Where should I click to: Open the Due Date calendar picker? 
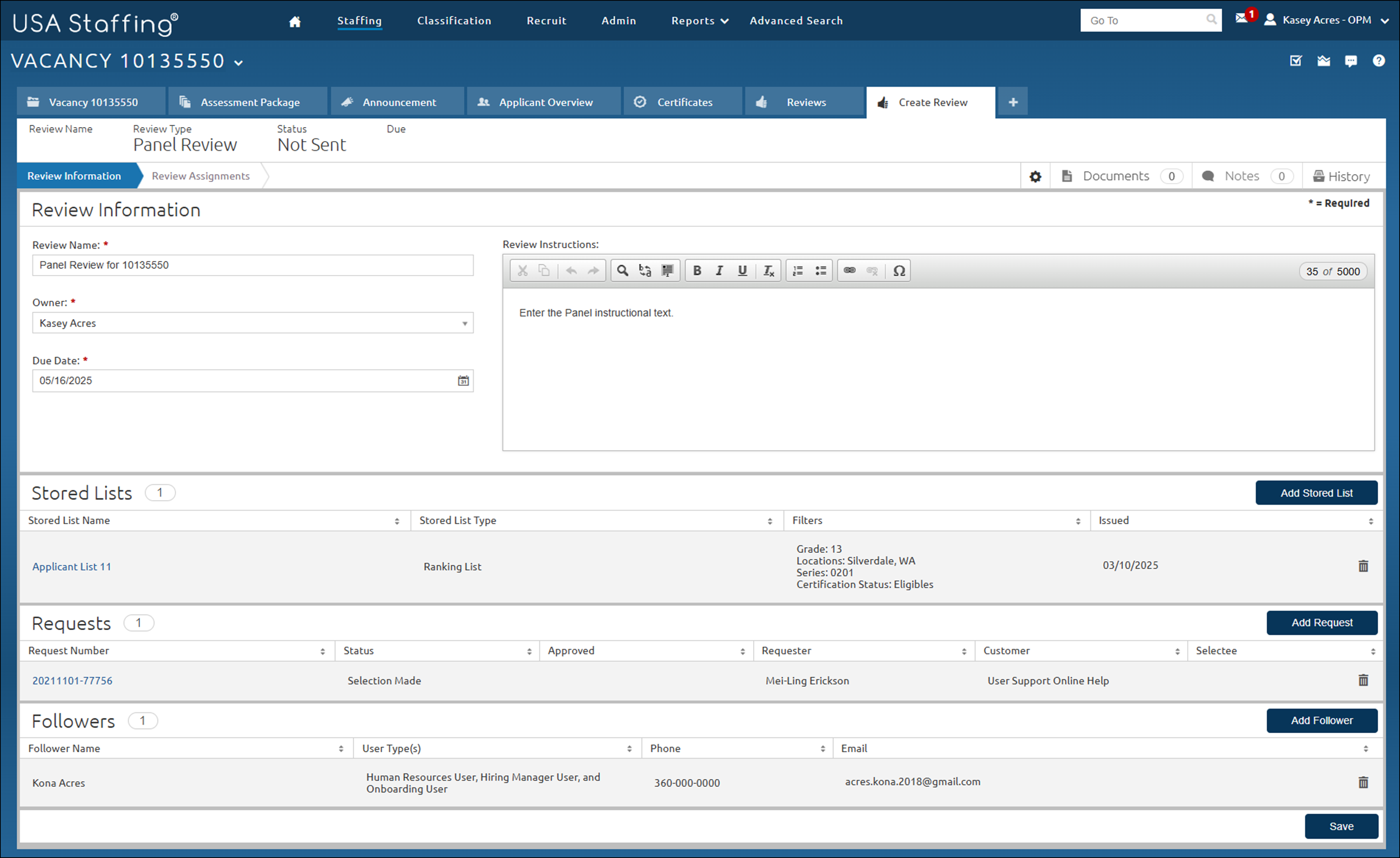(x=463, y=381)
